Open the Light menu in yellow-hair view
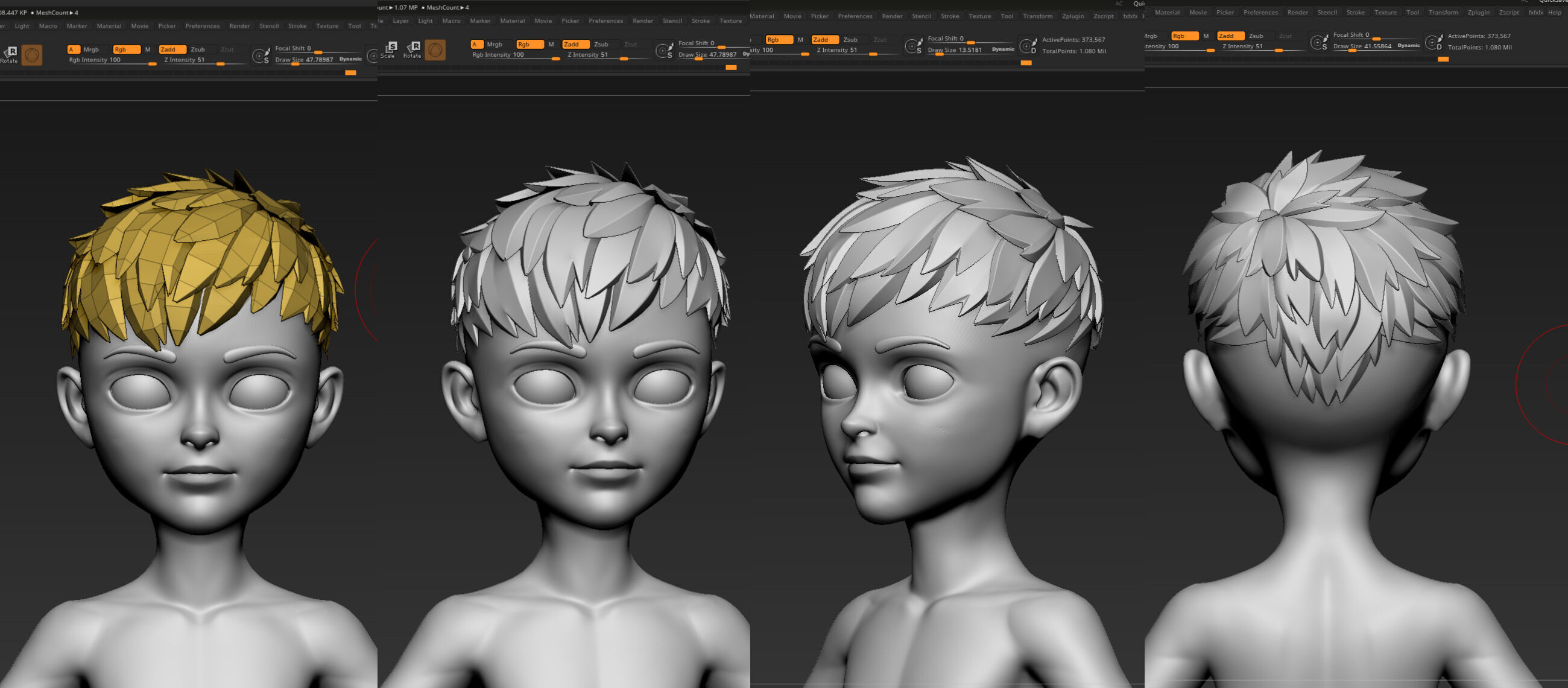The width and height of the screenshot is (1568, 688). coord(22,26)
